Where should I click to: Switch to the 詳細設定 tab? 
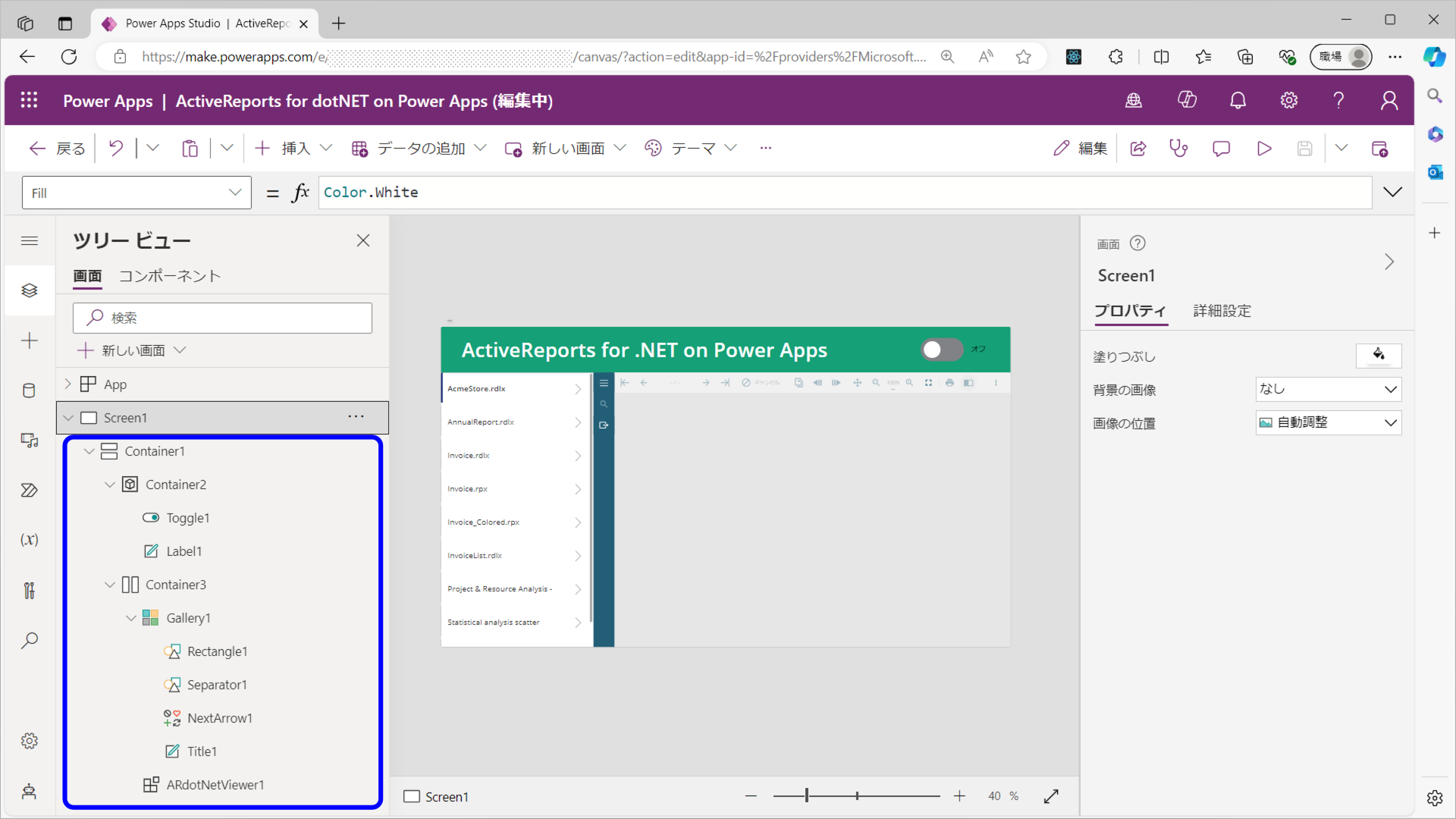(x=1222, y=311)
